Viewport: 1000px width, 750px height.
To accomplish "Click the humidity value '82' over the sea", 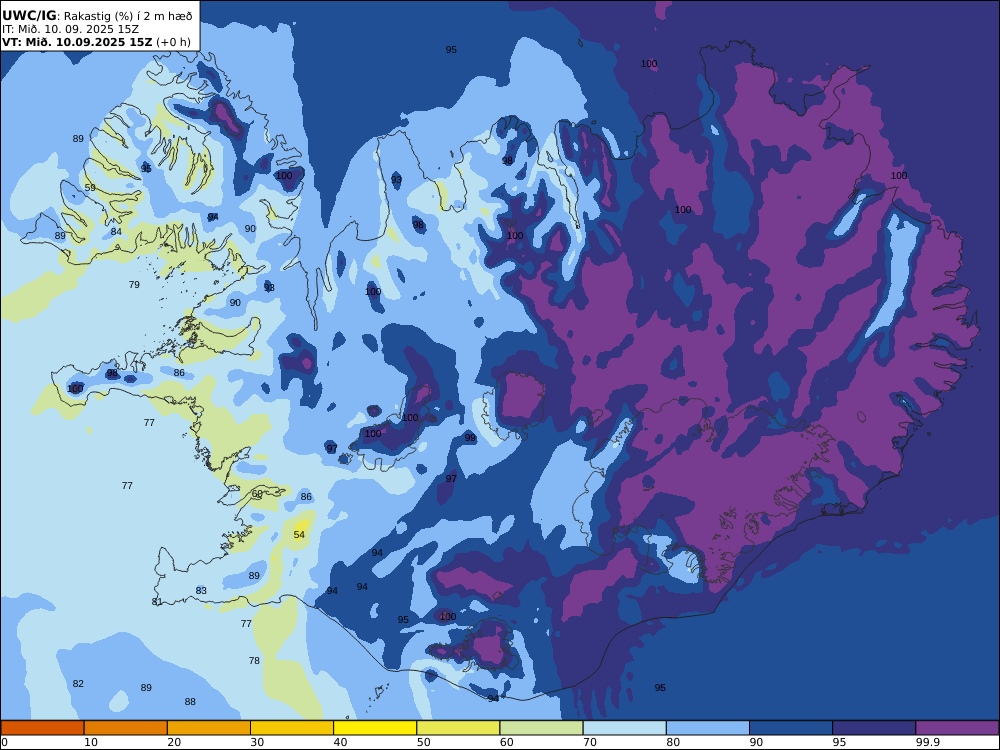I will click(78, 684).
